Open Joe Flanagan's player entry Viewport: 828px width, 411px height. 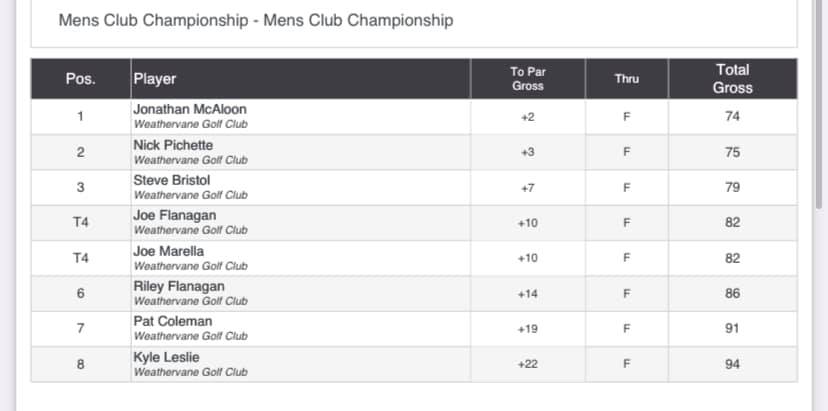point(174,216)
